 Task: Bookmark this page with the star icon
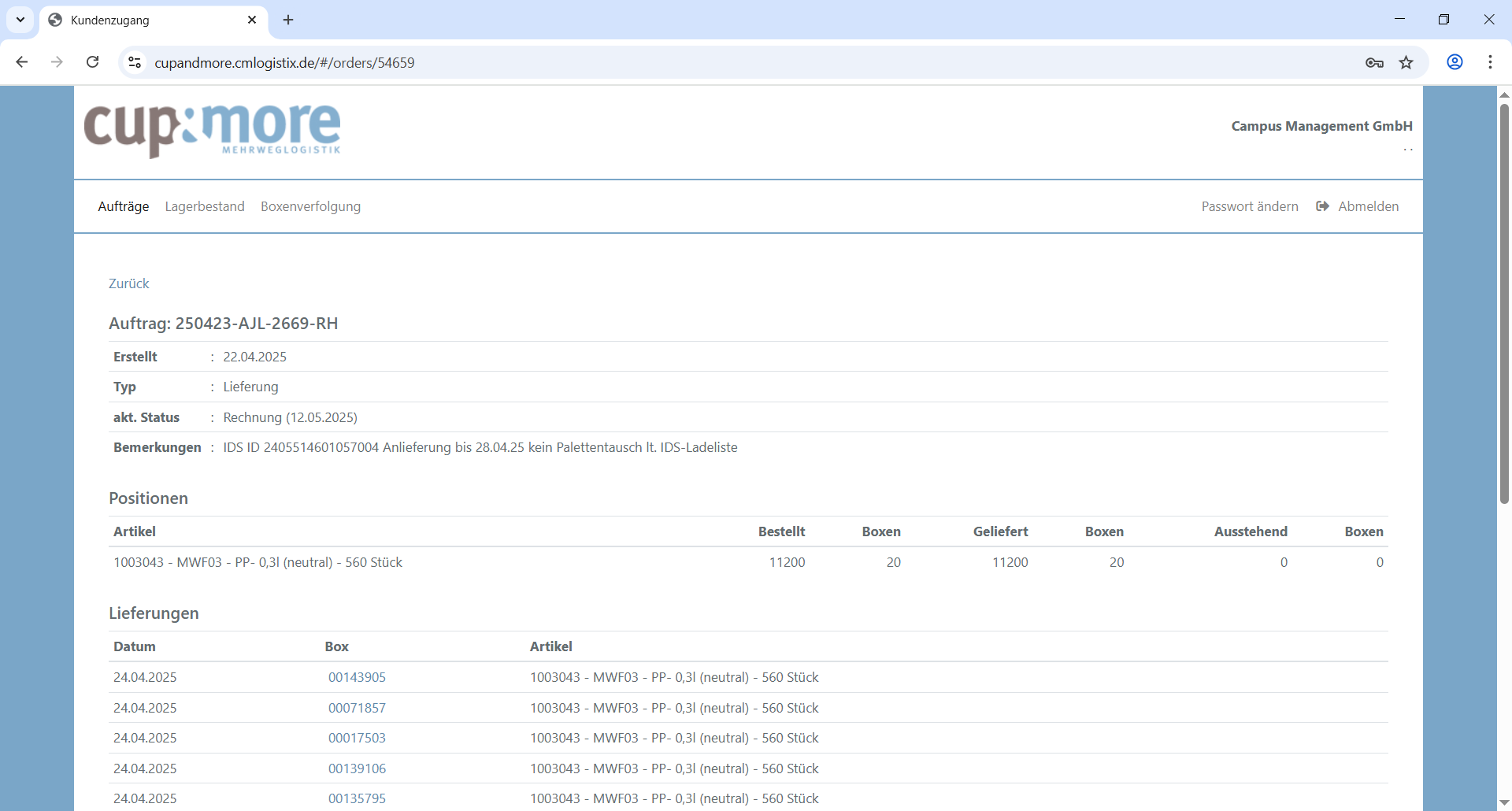(x=1406, y=62)
